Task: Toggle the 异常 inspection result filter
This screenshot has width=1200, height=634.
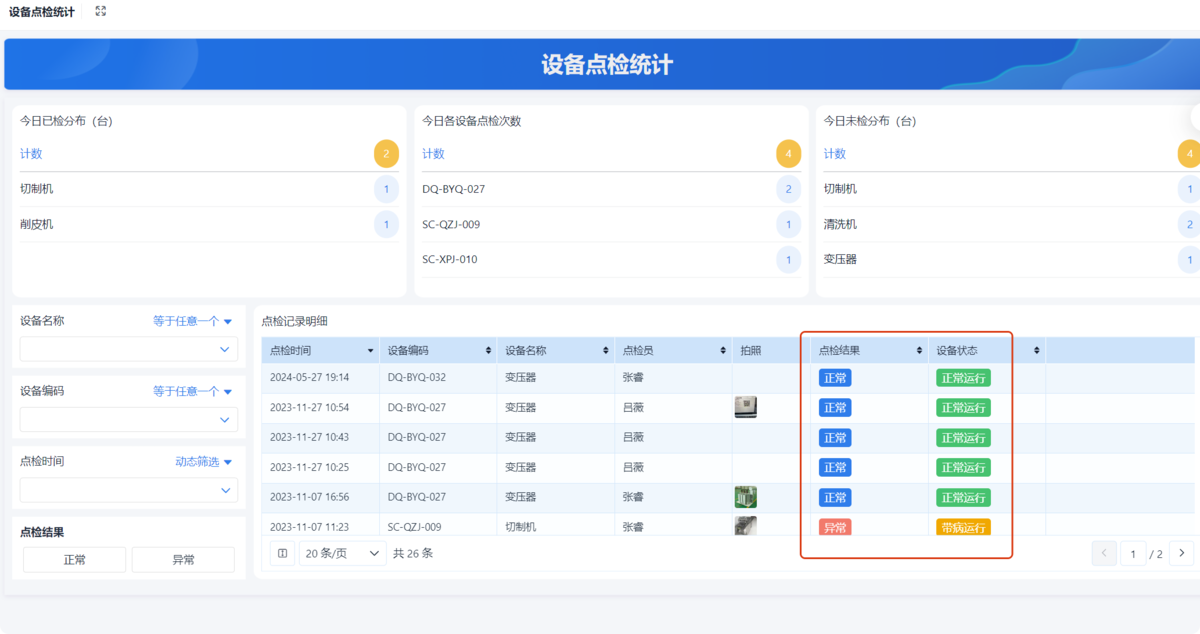Action: point(183,559)
